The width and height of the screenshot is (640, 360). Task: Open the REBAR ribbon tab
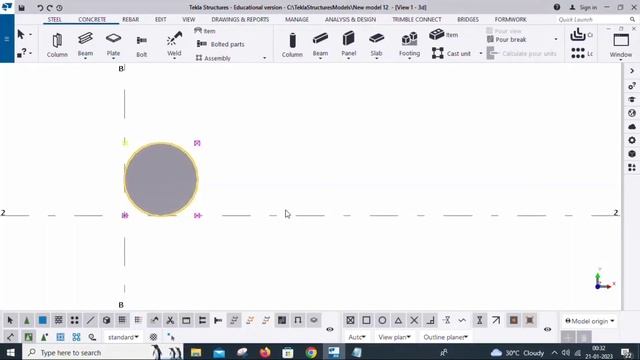pyautogui.click(x=131, y=19)
